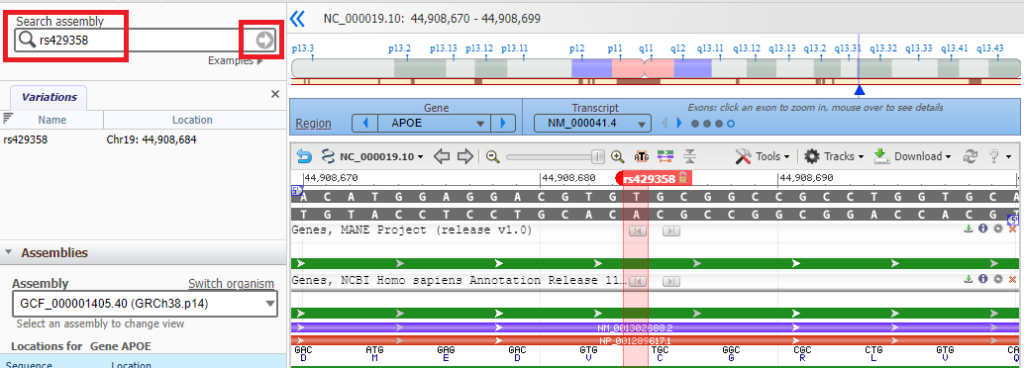1024x368 pixels.
Task: Sort by the Name column header
Action: pos(52,120)
